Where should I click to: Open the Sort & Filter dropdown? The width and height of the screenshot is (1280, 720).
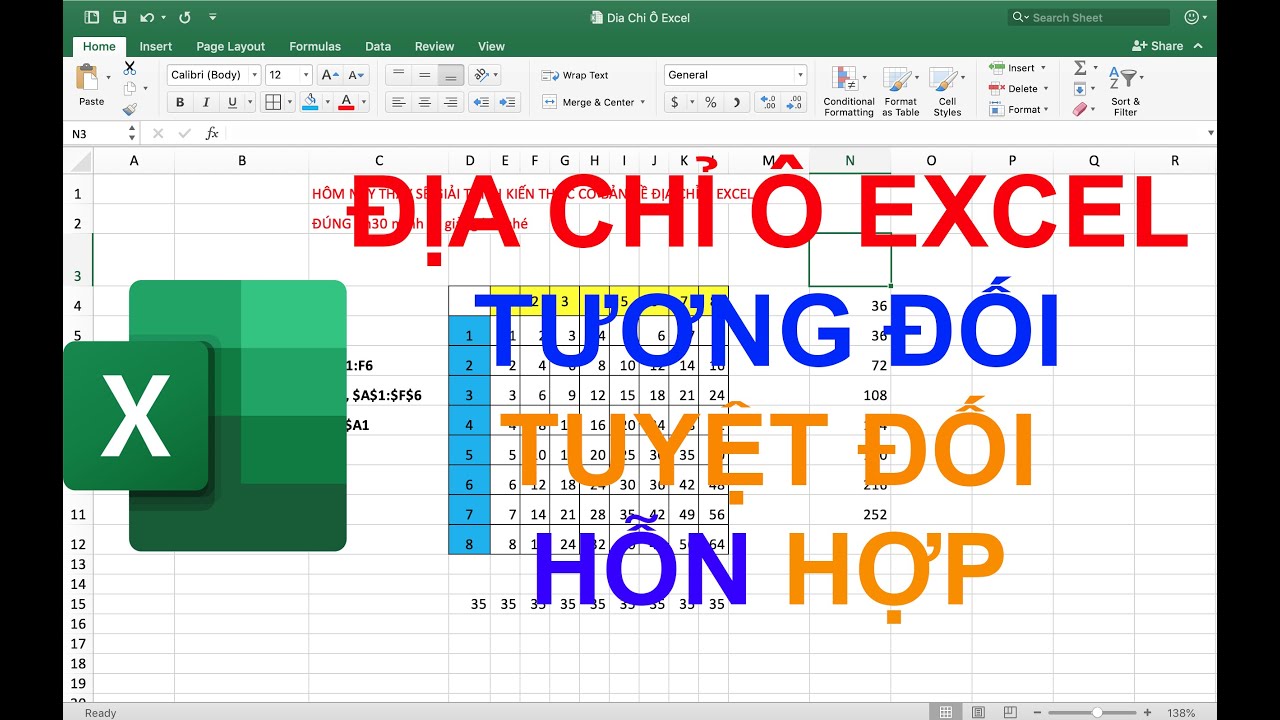(x=1126, y=91)
